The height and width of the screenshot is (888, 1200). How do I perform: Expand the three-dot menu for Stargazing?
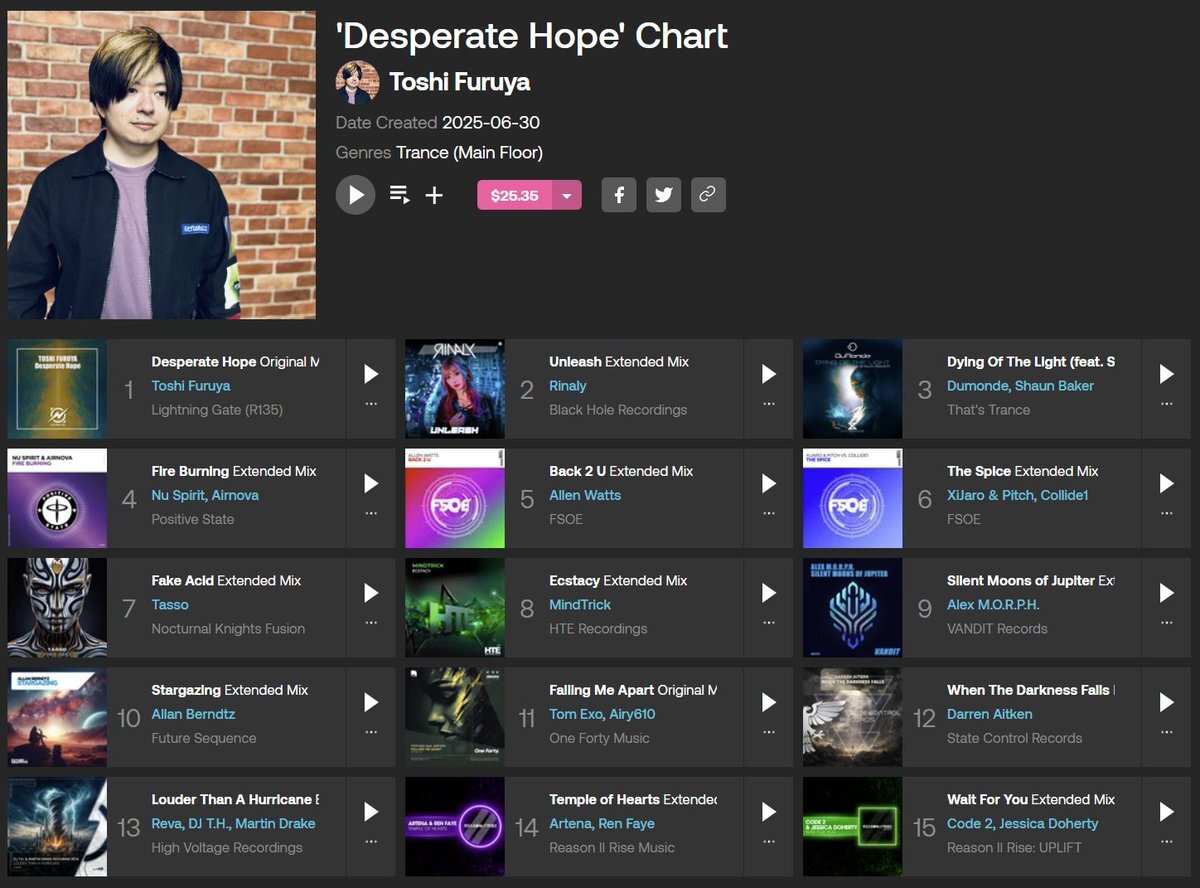pos(371,732)
